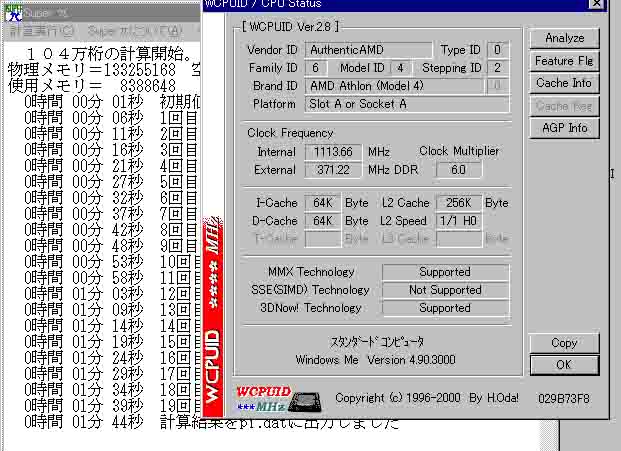Screen dimensions: 621x451
Task: Select the Vendor ID AuthenticAMD field
Action: click(x=368, y=50)
